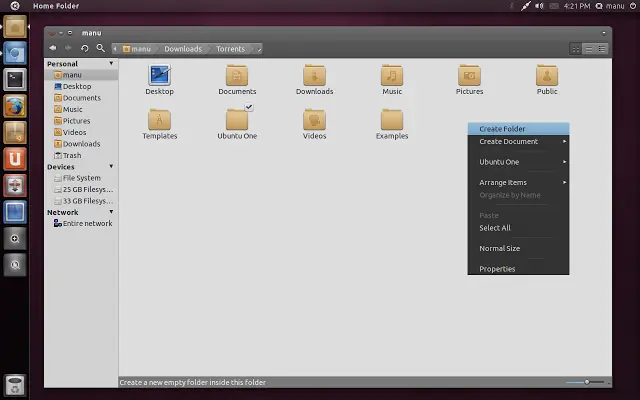Open Trash at launcher bottom

[15, 385]
